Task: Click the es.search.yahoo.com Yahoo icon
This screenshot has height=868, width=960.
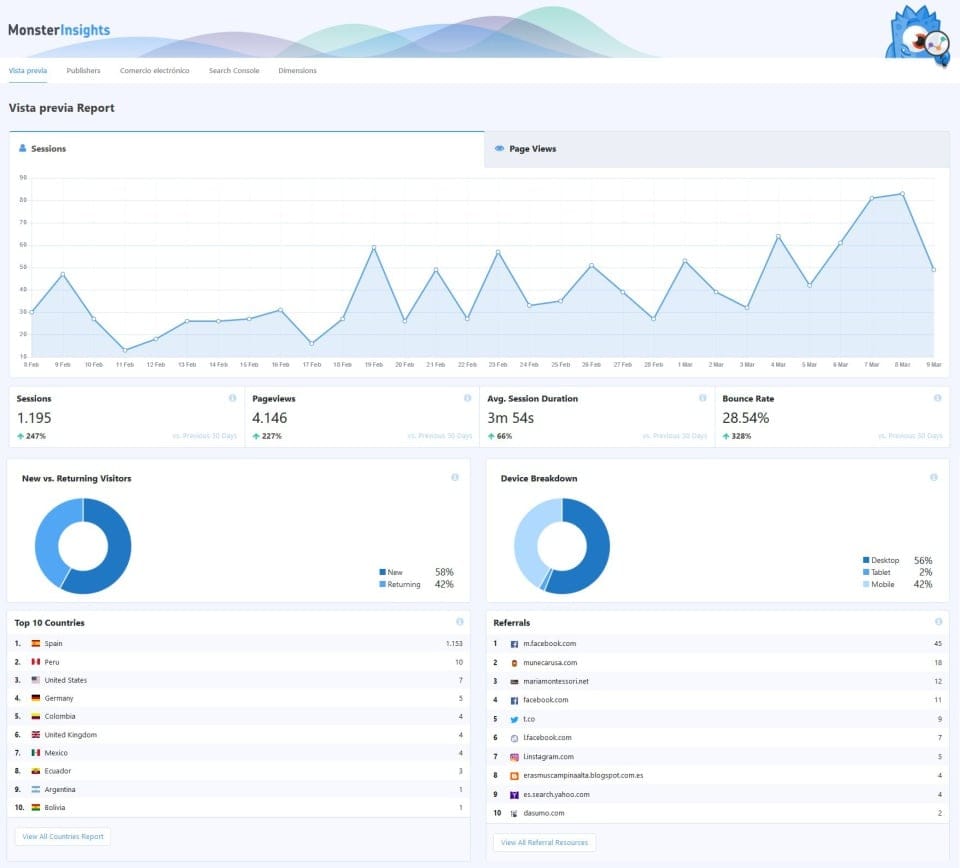Action: pyautogui.click(x=514, y=795)
